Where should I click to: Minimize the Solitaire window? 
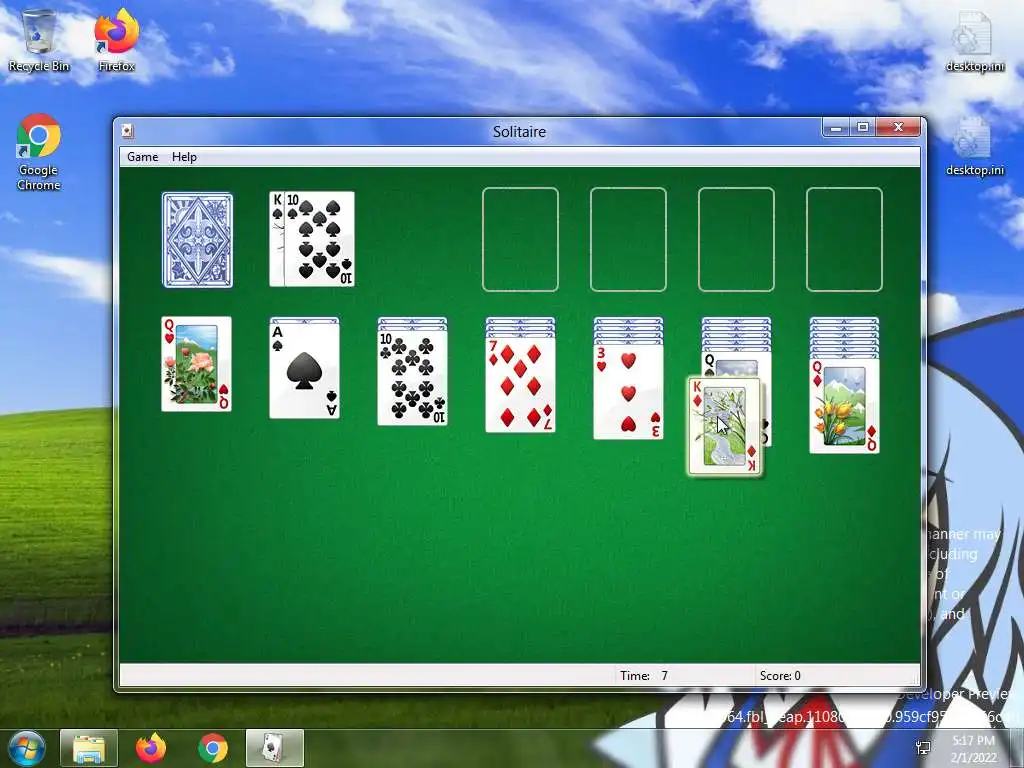pos(835,128)
